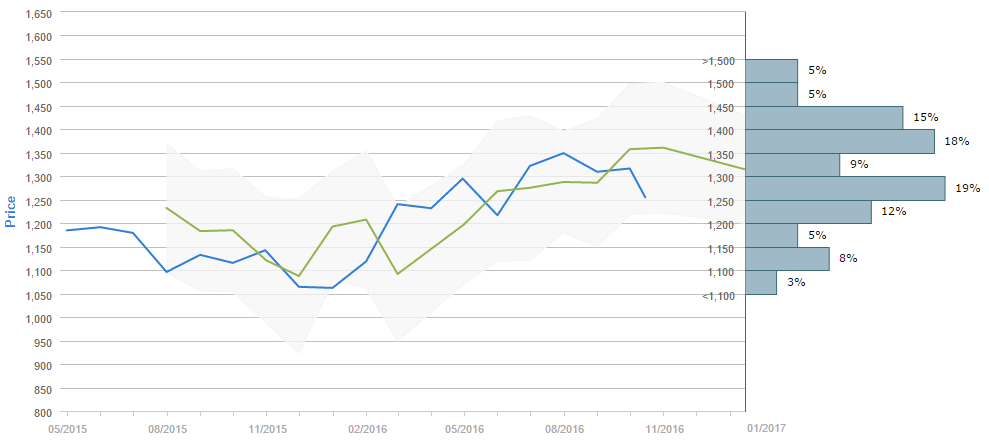Screen dimensions: 989x441
Task: Click the 9% histogram bar
Action: tap(793, 165)
